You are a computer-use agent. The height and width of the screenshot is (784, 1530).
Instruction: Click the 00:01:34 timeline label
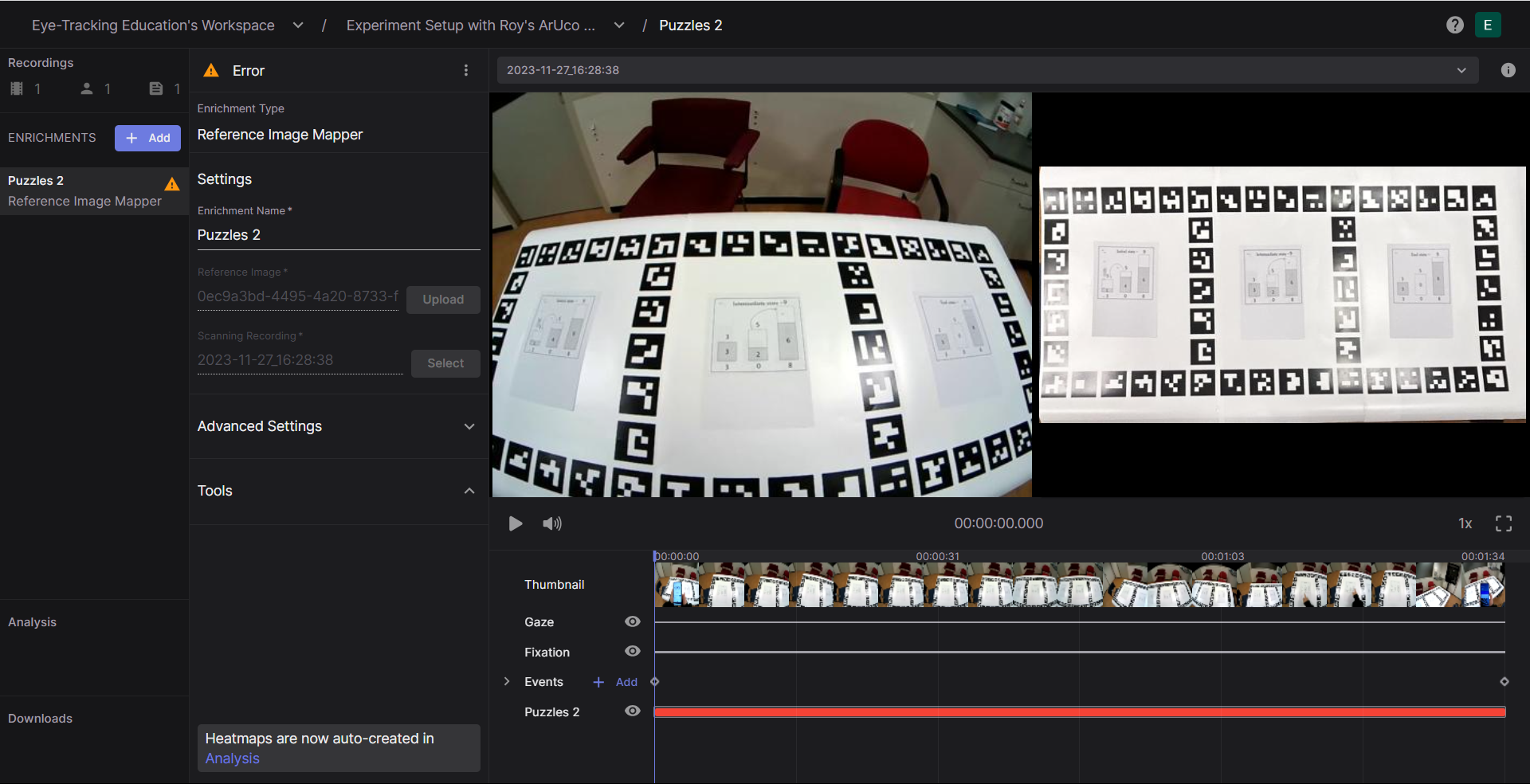(1483, 556)
